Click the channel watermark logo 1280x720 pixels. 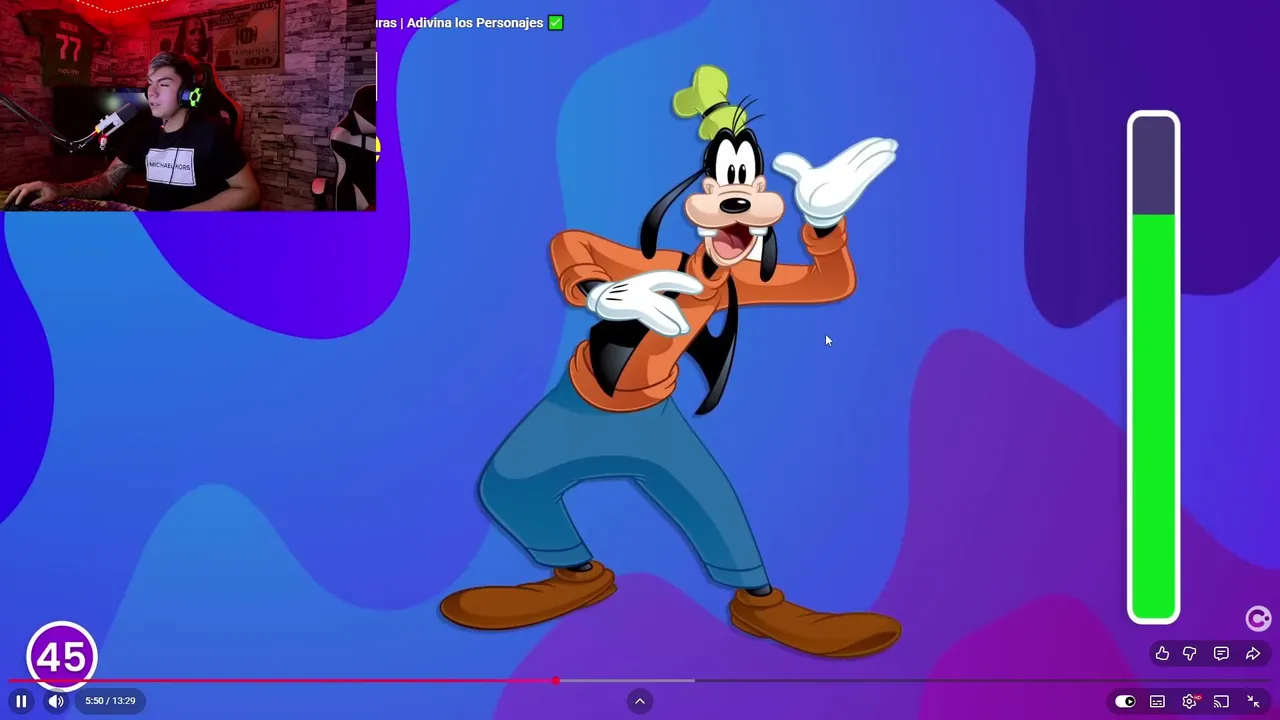pyautogui.click(x=1258, y=619)
